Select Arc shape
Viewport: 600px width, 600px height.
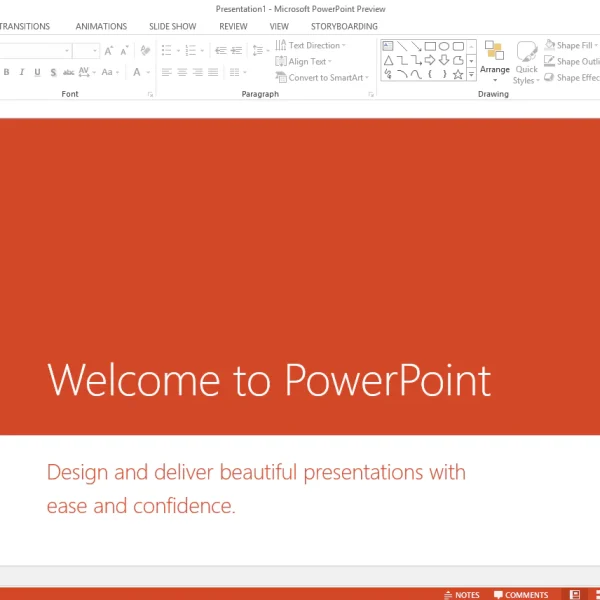402,74
